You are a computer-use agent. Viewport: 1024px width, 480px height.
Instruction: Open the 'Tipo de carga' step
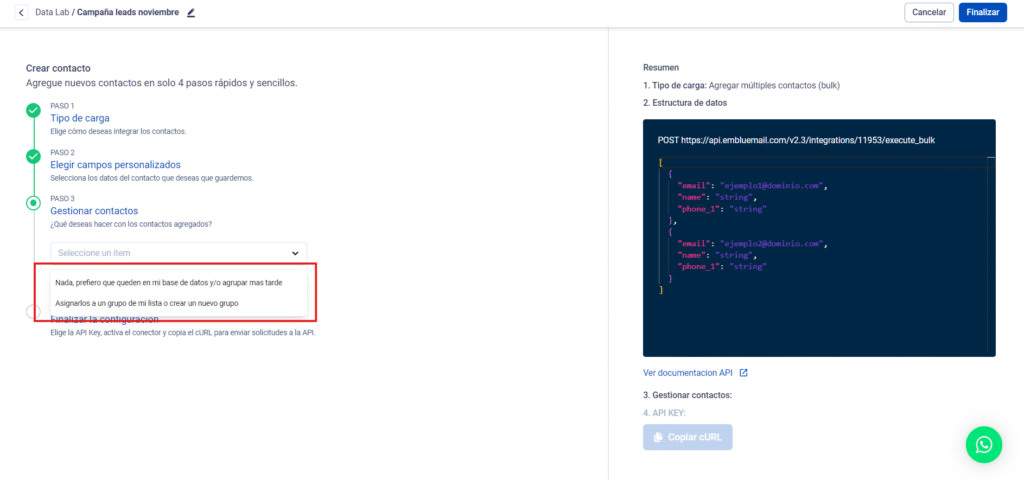click(80, 118)
